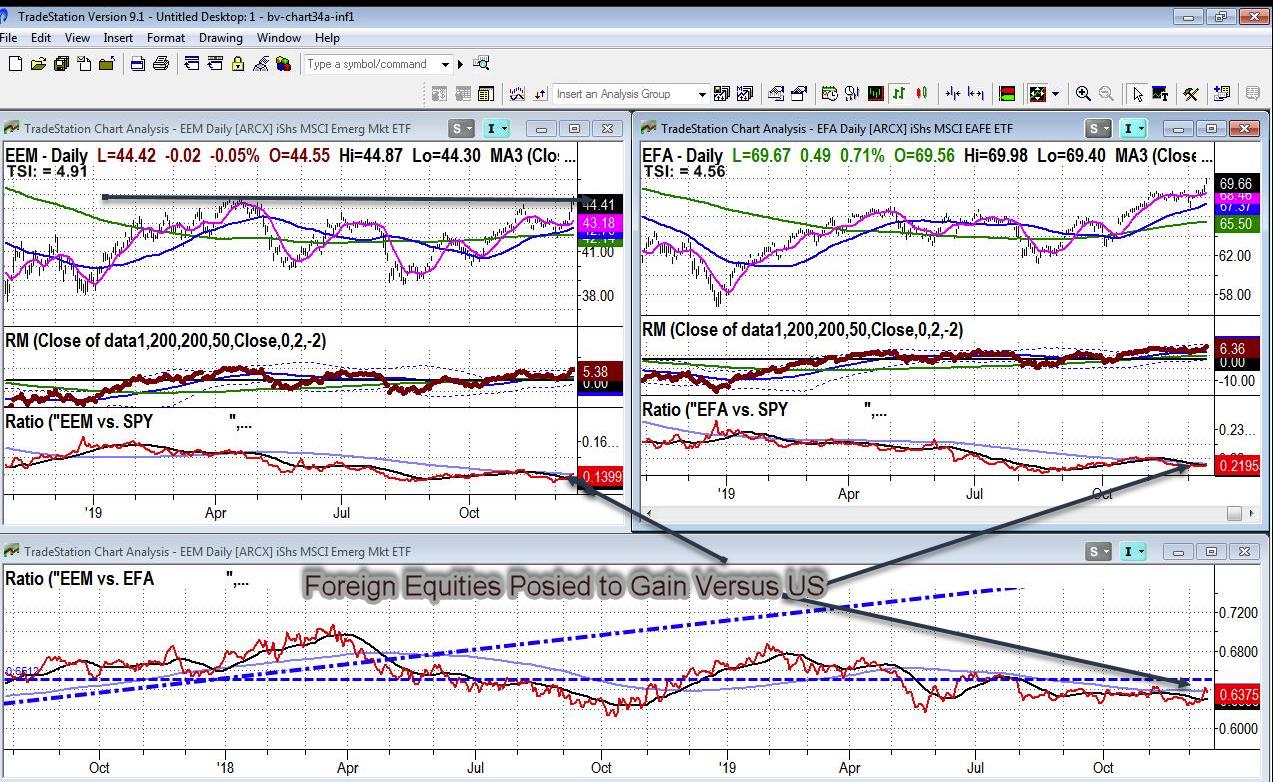Open the Format menu
Viewport: 1273px width, 782px height.
point(166,37)
